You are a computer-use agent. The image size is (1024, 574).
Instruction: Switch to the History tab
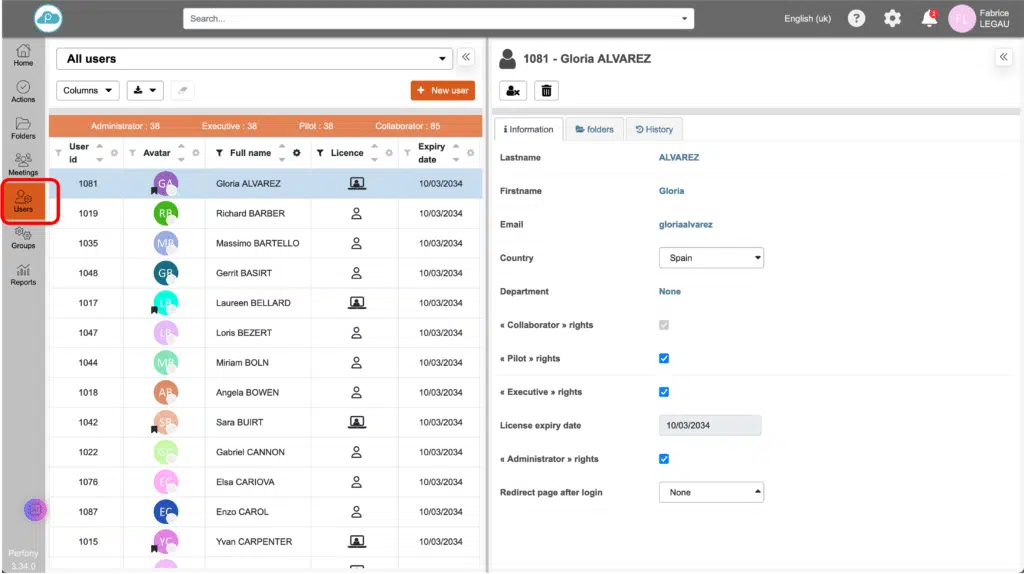655,129
